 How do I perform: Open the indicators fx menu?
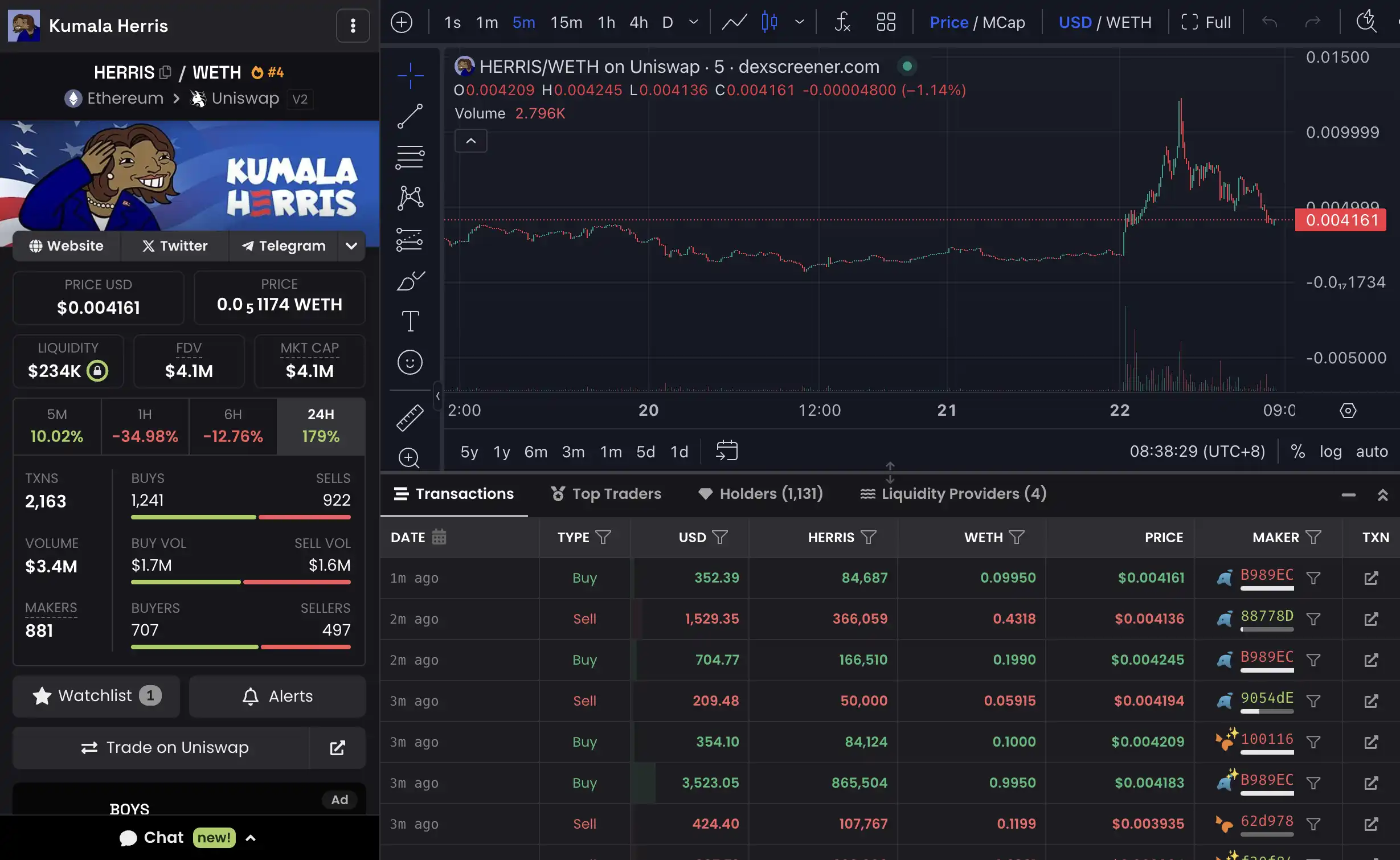point(842,23)
